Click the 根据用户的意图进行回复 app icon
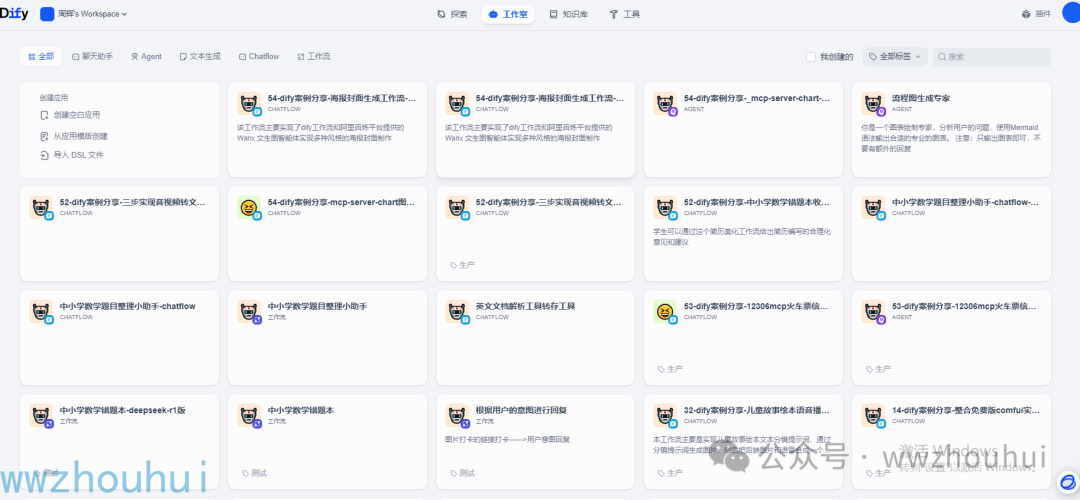The height and width of the screenshot is (500, 1080). (457, 415)
